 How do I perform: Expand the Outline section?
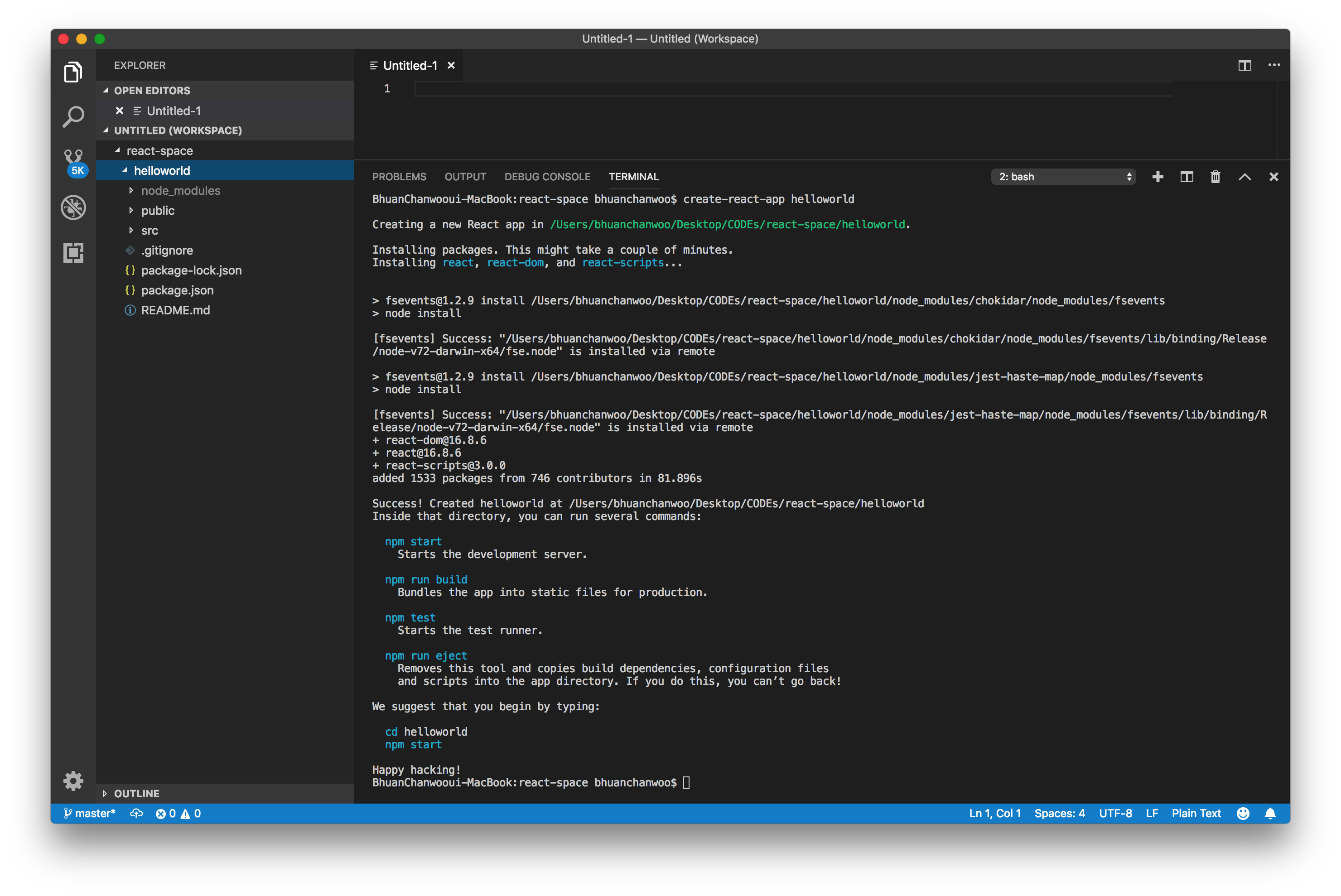(136, 793)
